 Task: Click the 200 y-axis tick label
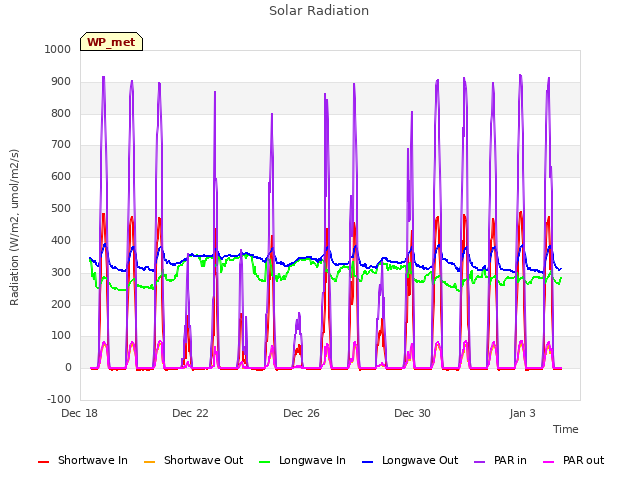(61, 304)
